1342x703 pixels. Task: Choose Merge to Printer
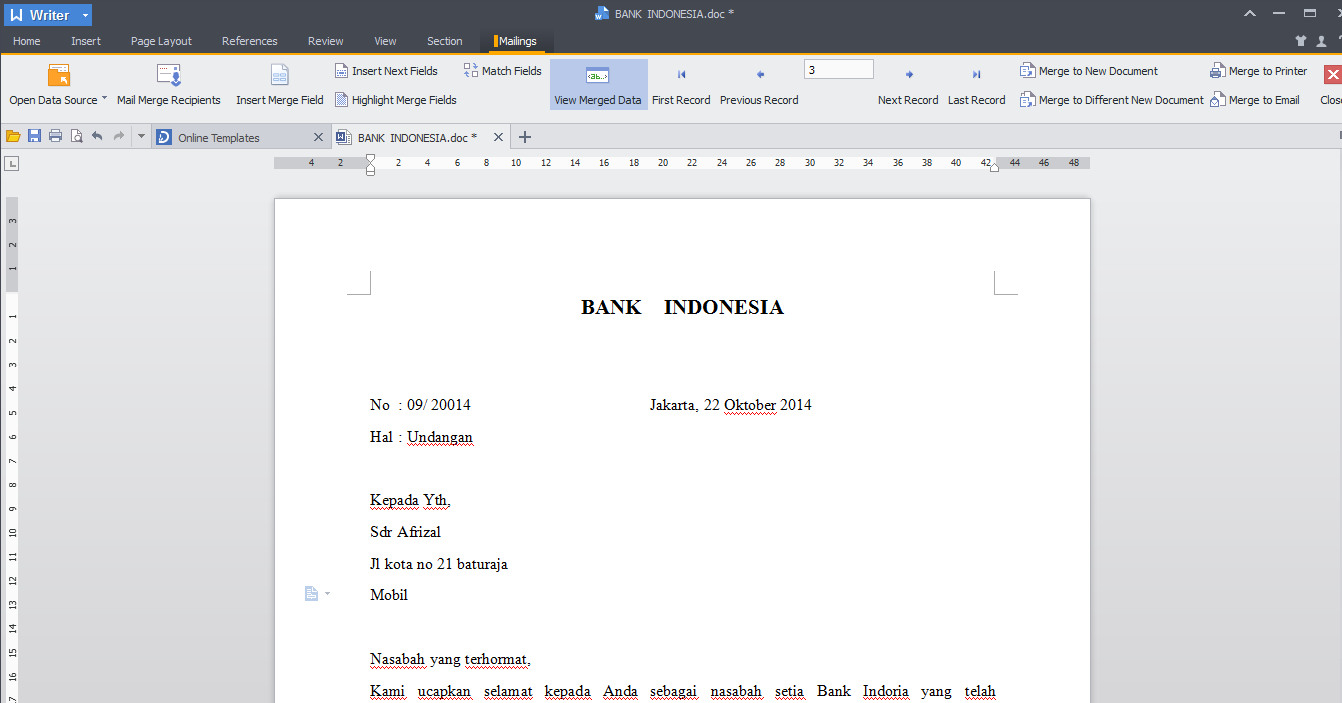[1259, 71]
